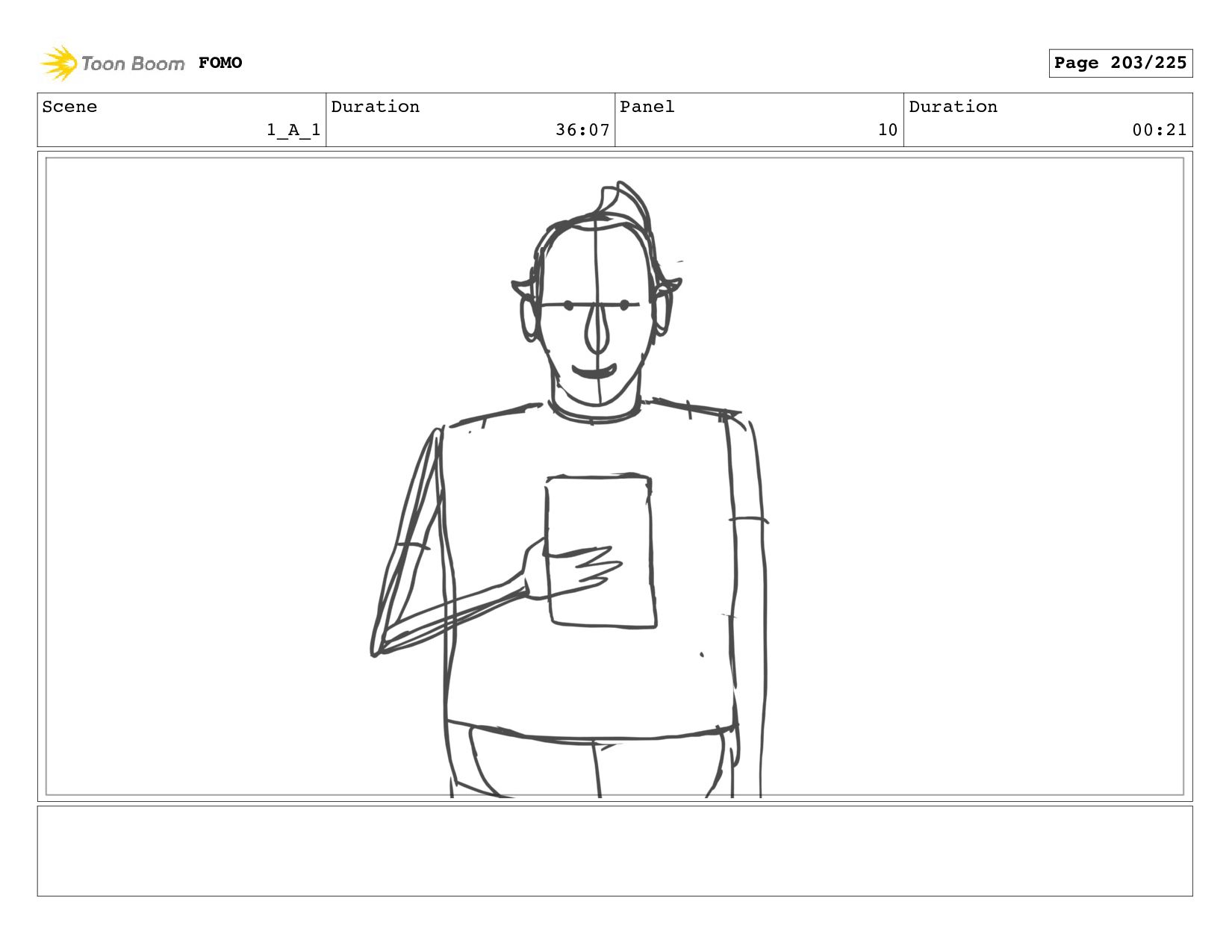The image size is (1232, 952).
Task: Select the Scene header label
Action: 69,107
